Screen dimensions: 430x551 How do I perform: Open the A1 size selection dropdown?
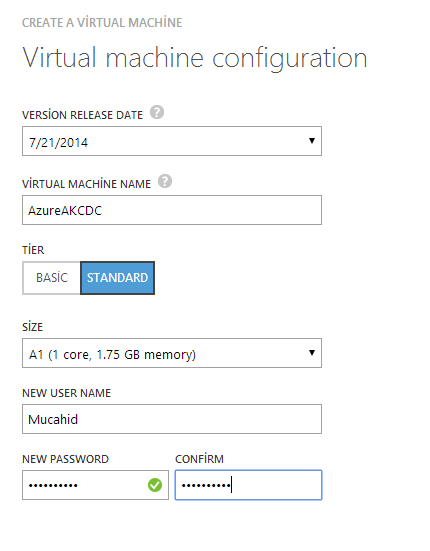point(172,353)
